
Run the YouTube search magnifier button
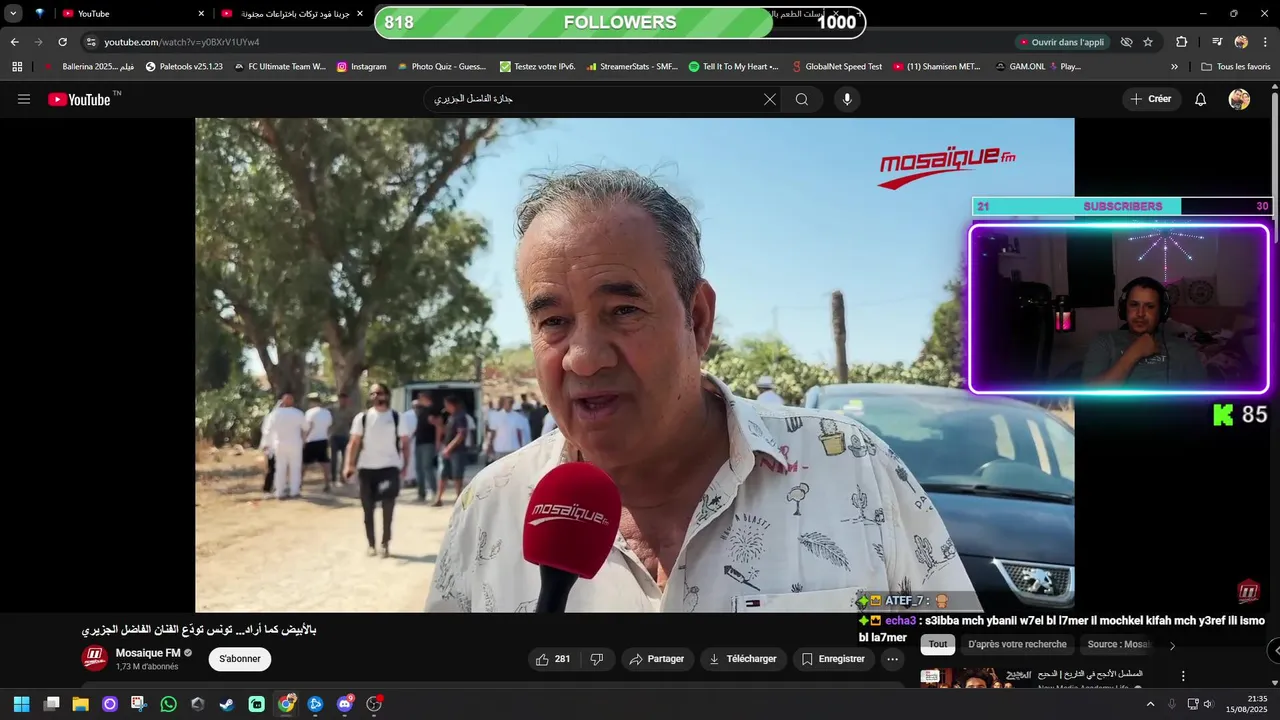point(802,99)
